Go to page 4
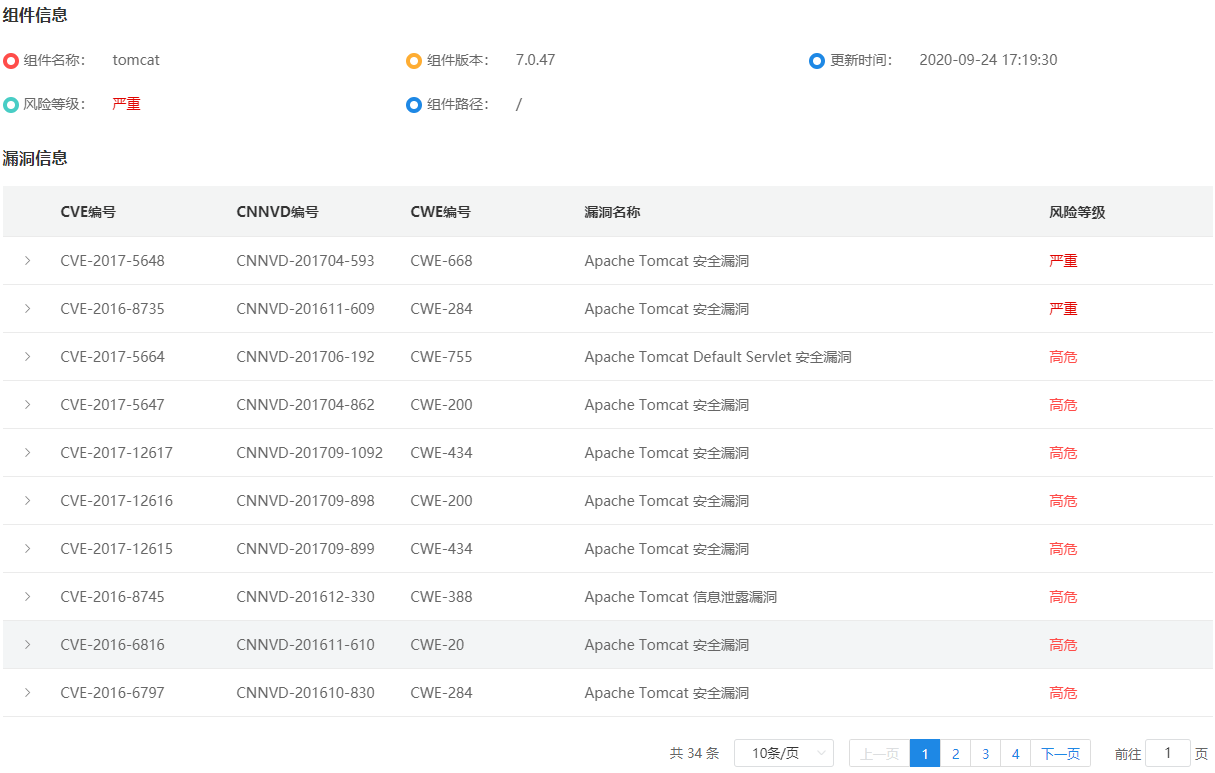 [x=1015, y=753]
